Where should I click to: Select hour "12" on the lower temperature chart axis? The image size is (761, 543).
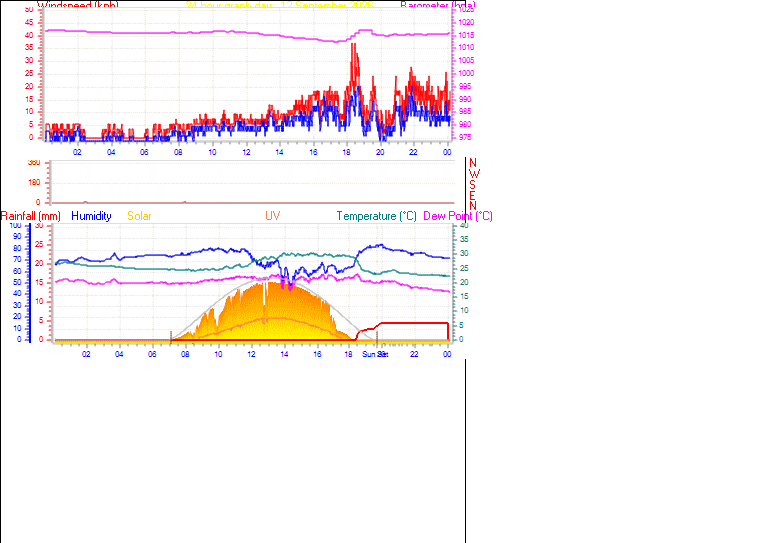click(x=251, y=354)
